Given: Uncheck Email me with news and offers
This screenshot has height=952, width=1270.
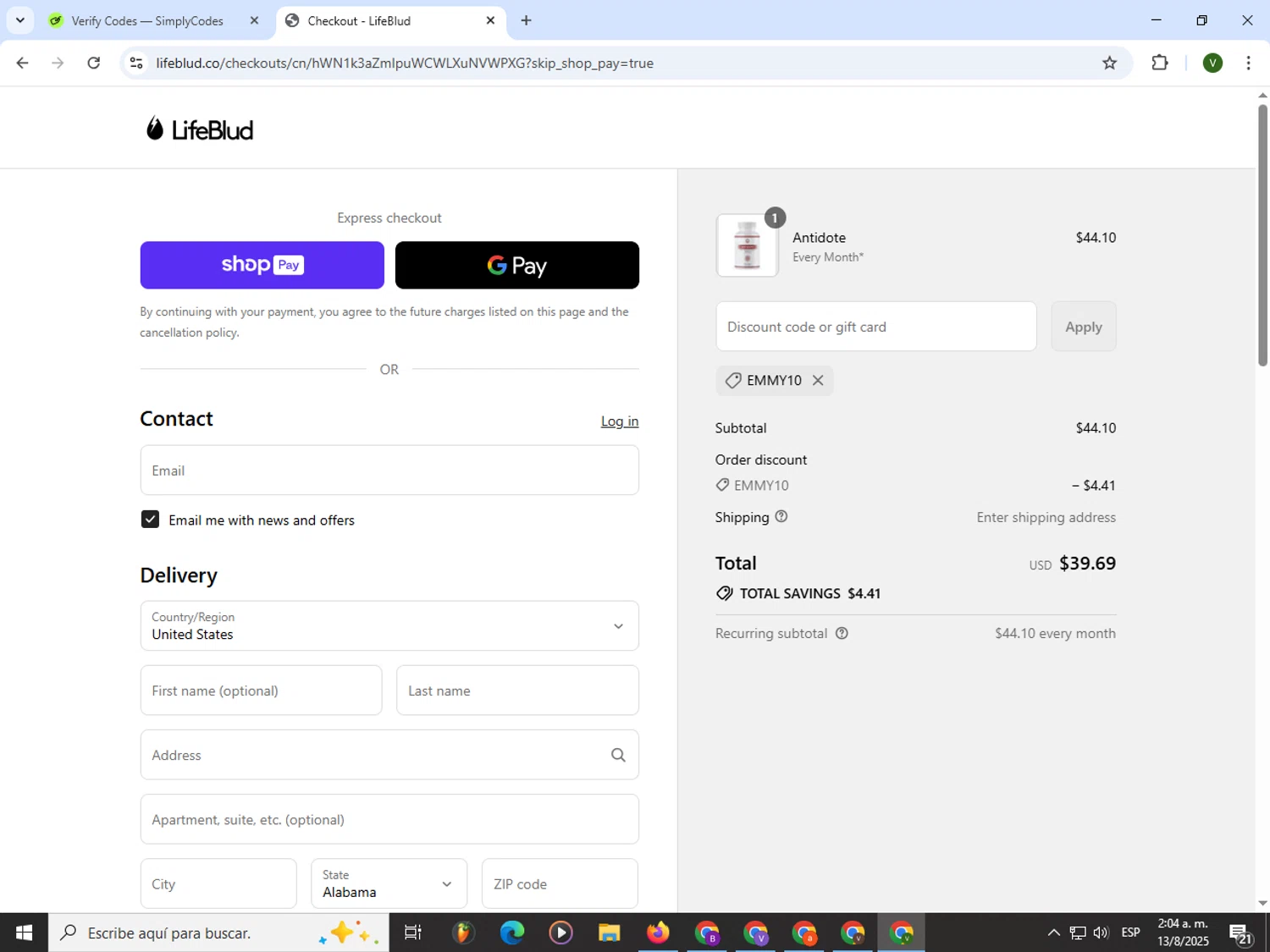Looking at the screenshot, I should pyautogui.click(x=150, y=520).
